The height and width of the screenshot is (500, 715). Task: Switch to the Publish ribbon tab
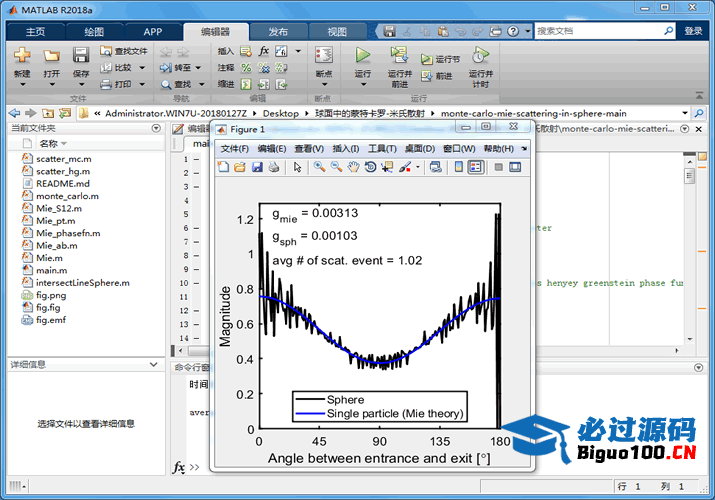[278, 31]
